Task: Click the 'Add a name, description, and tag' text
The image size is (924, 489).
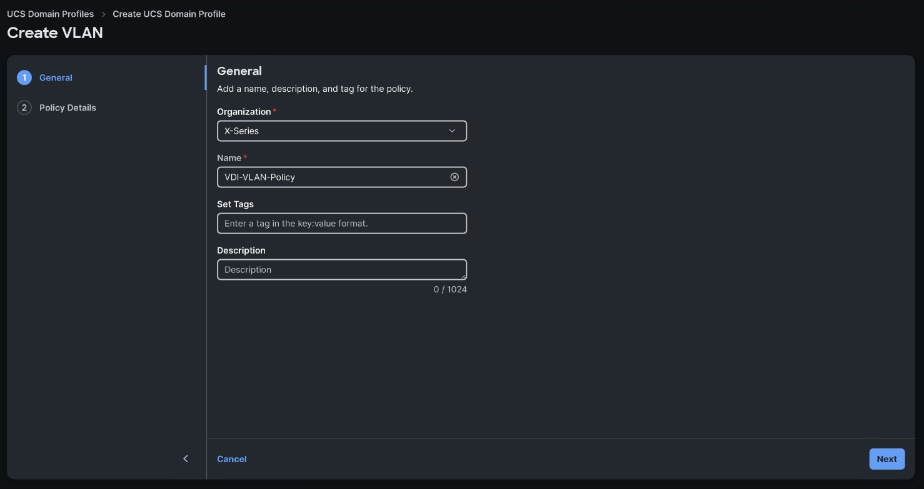Action: pyautogui.click(x=315, y=89)
